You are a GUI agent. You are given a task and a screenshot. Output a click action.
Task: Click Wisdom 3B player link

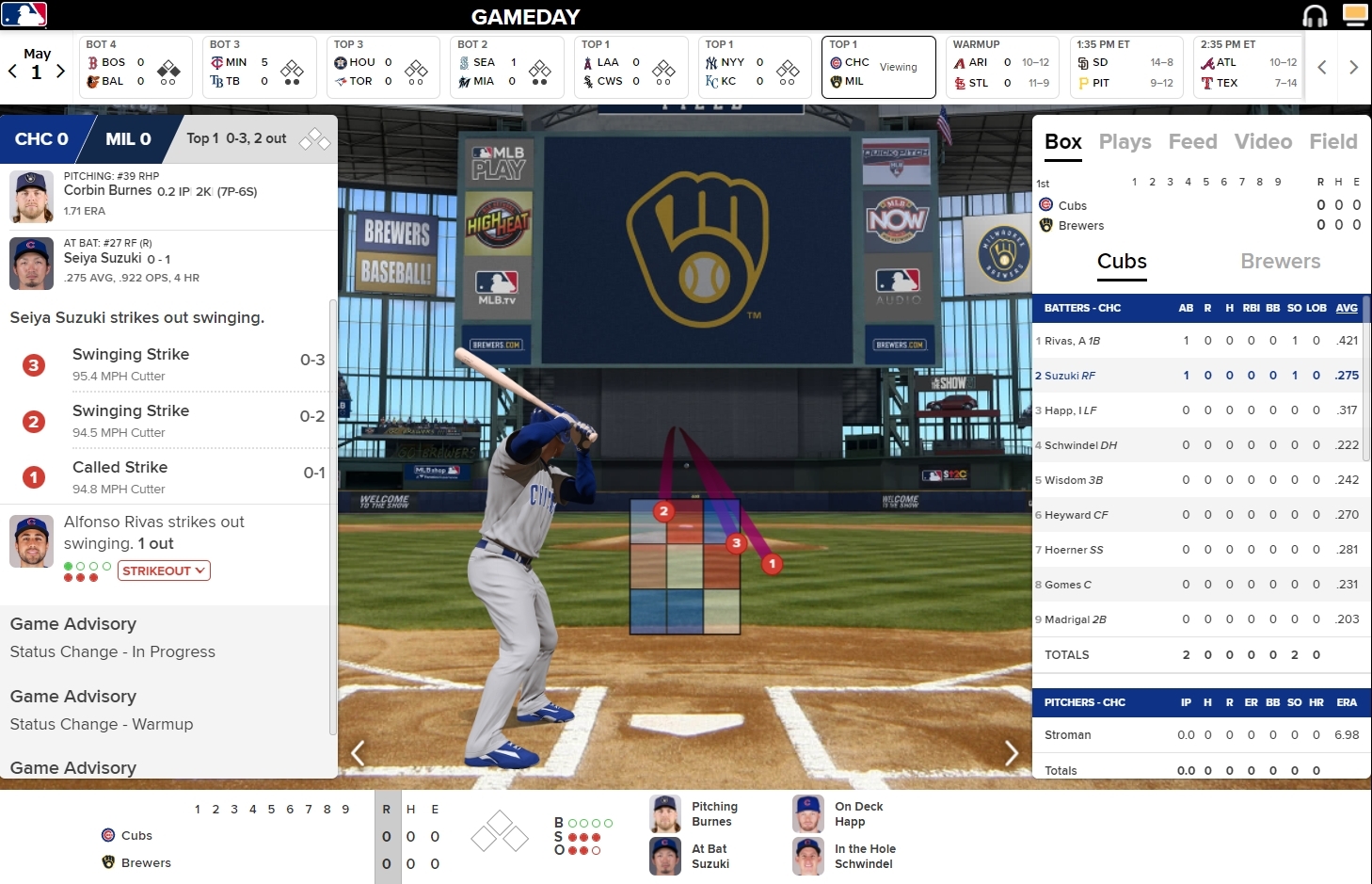(1074, 480)
